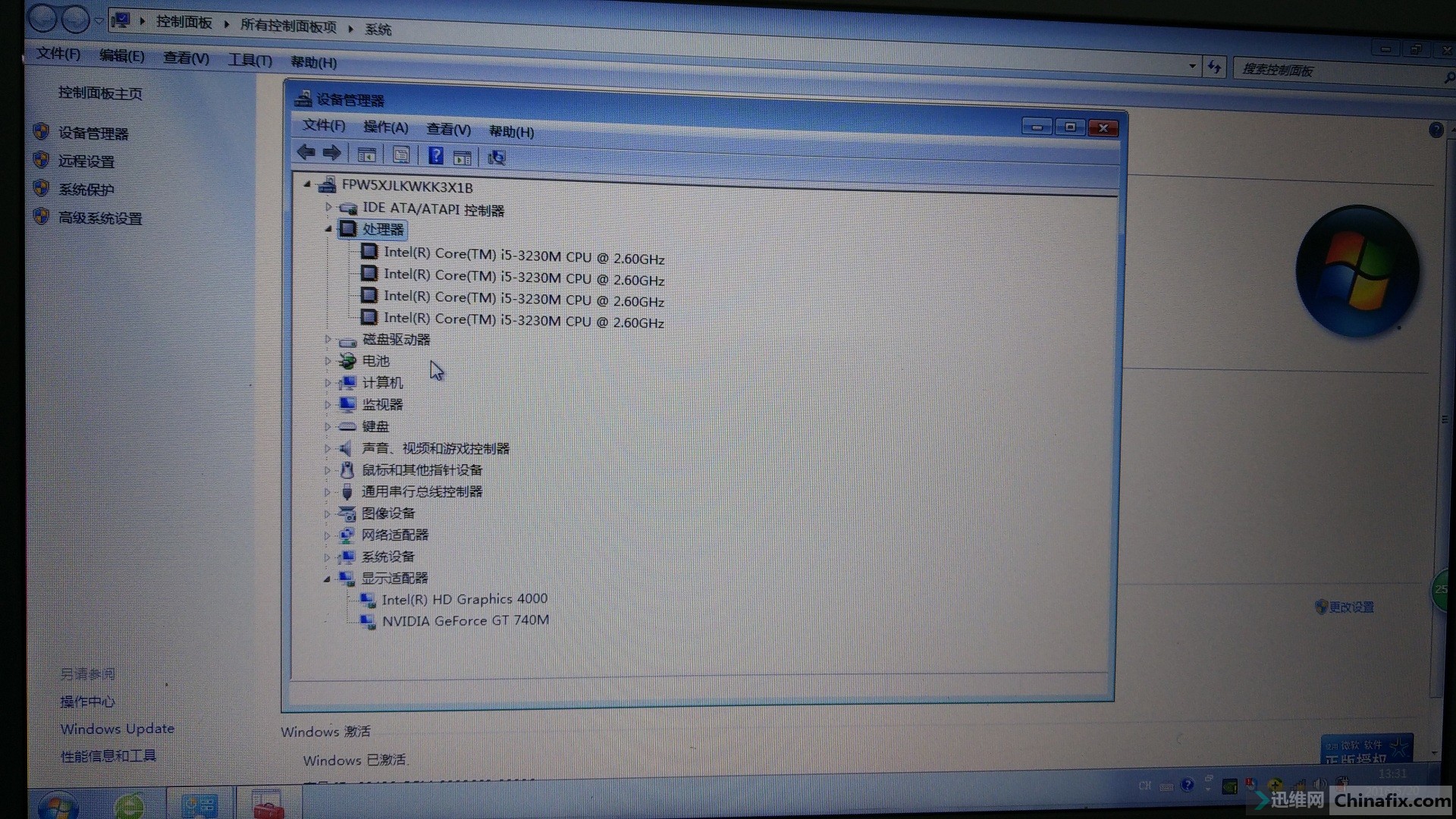Viewport: 1456px width, 819px height.
Task: Open 控制面板主页 link
Action: (x=100, y=93)
